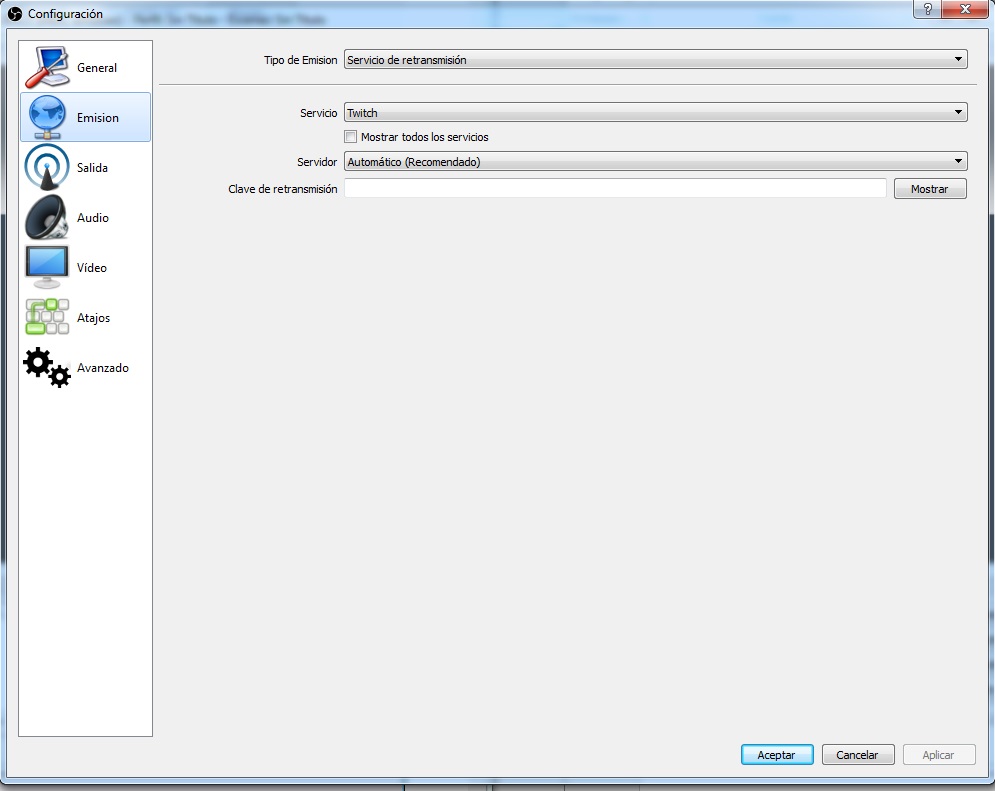Click the Aceptar button
Screen dimensions: 995x791
pyautogui.click(x=777, y=755)
